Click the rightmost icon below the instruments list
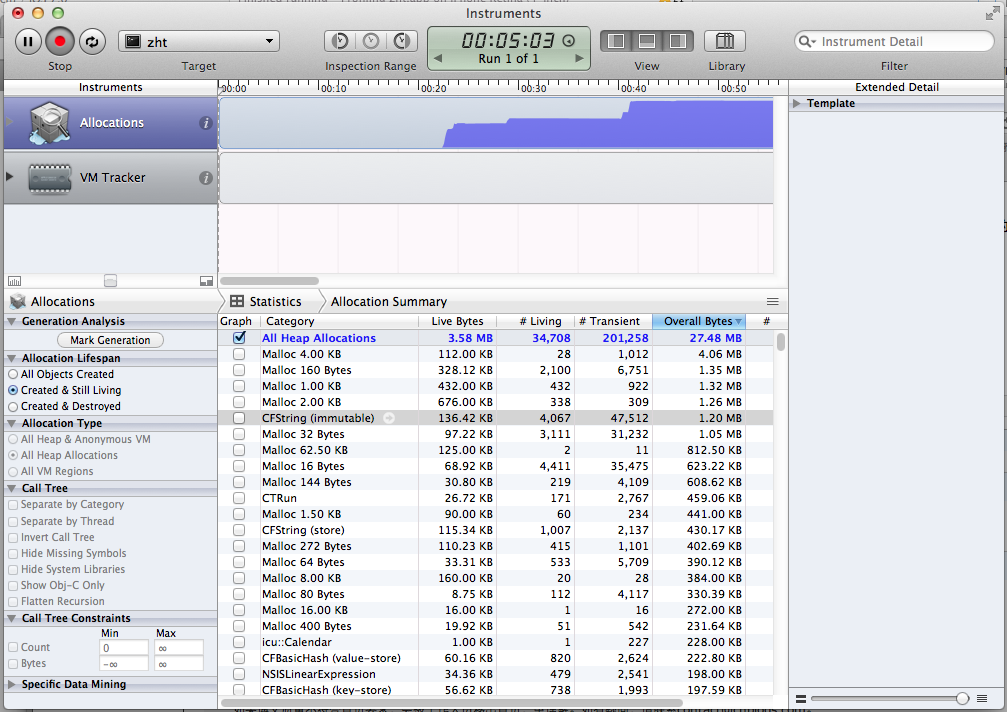Screen dimensions: 1007x712 [206, 281]
